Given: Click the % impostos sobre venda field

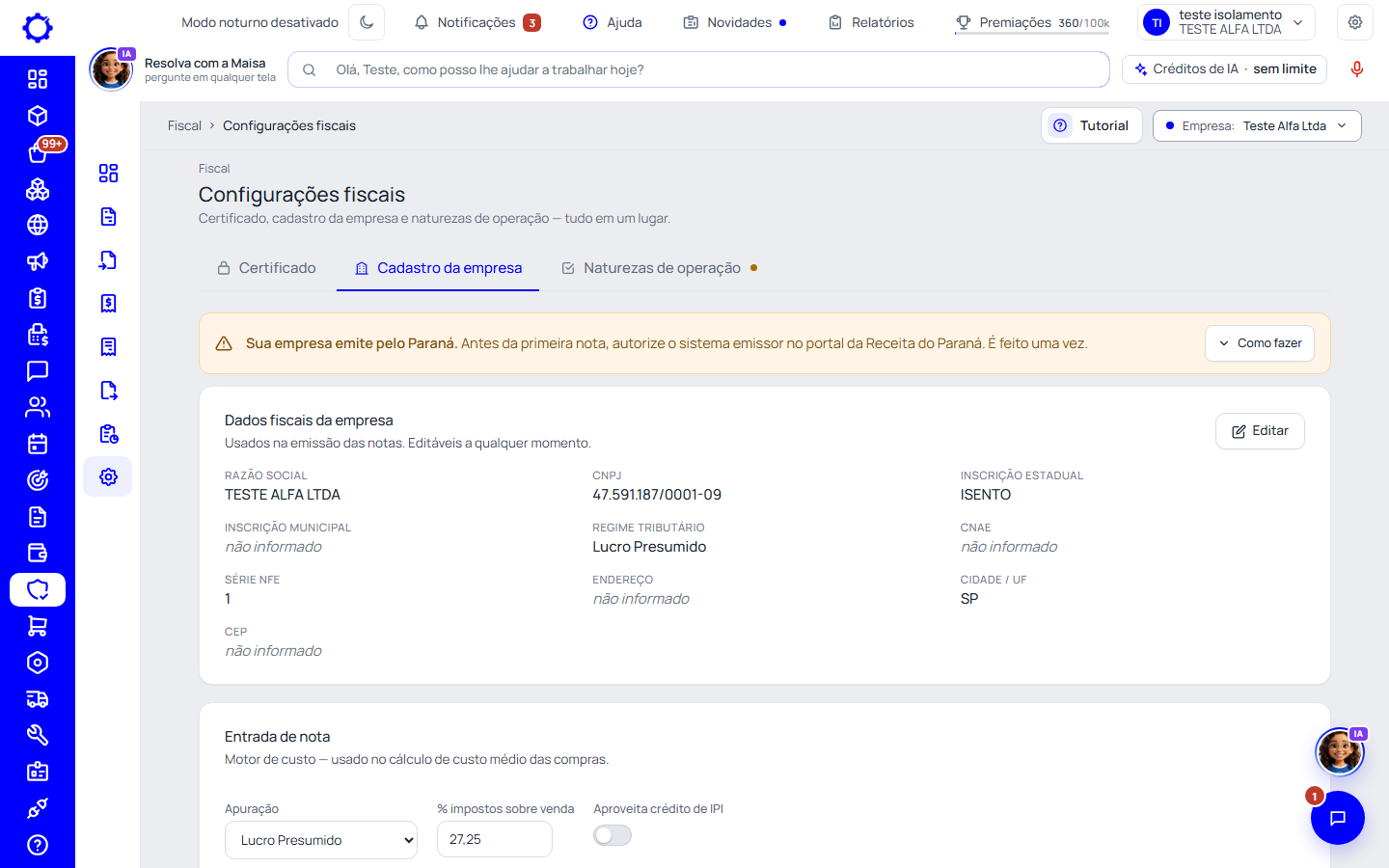Looking at the screenshot, I should pyautogui.click(x=495, y=839).
